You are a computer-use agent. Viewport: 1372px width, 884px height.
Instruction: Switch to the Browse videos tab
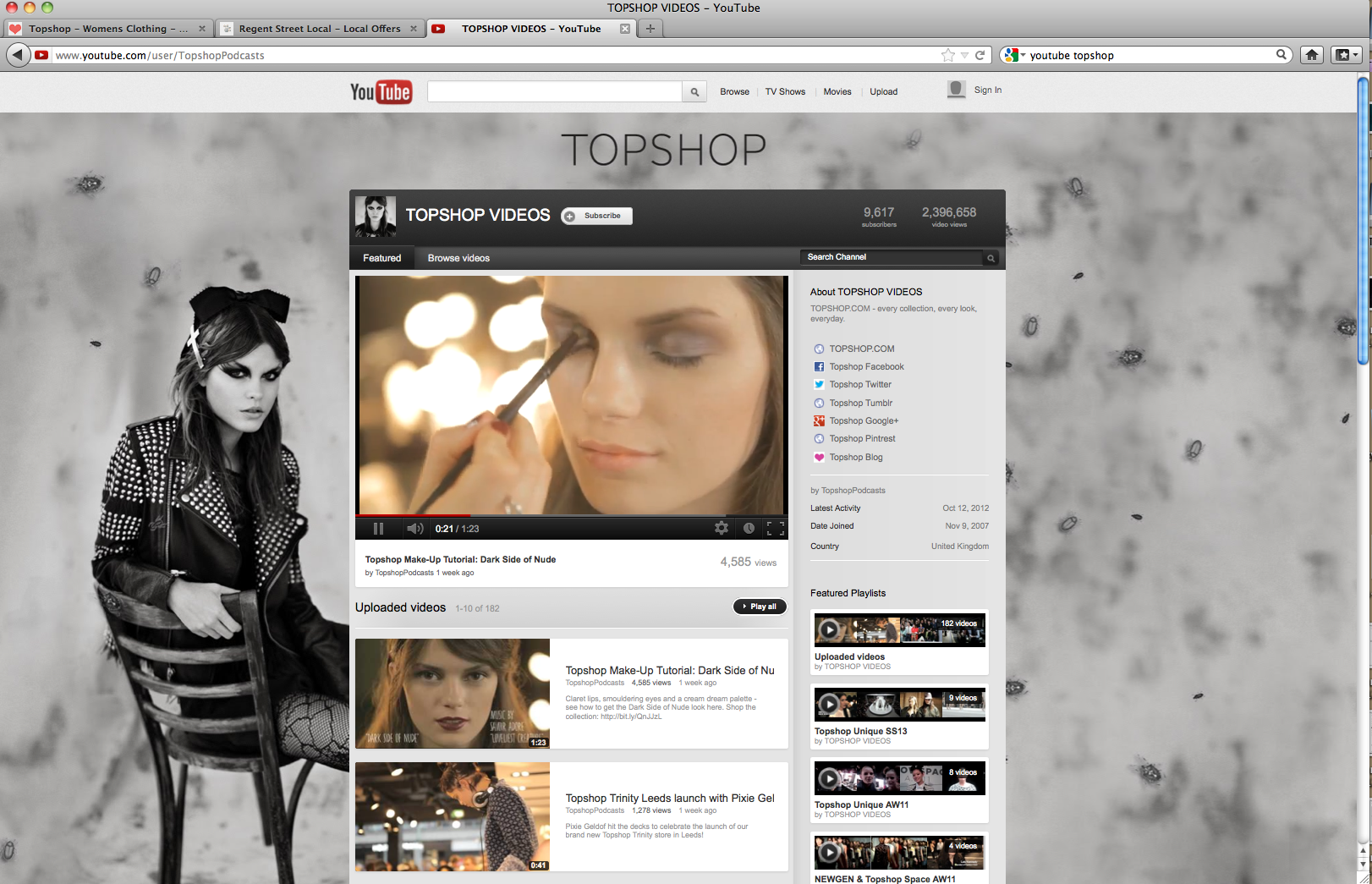click(x=458, y=258)
